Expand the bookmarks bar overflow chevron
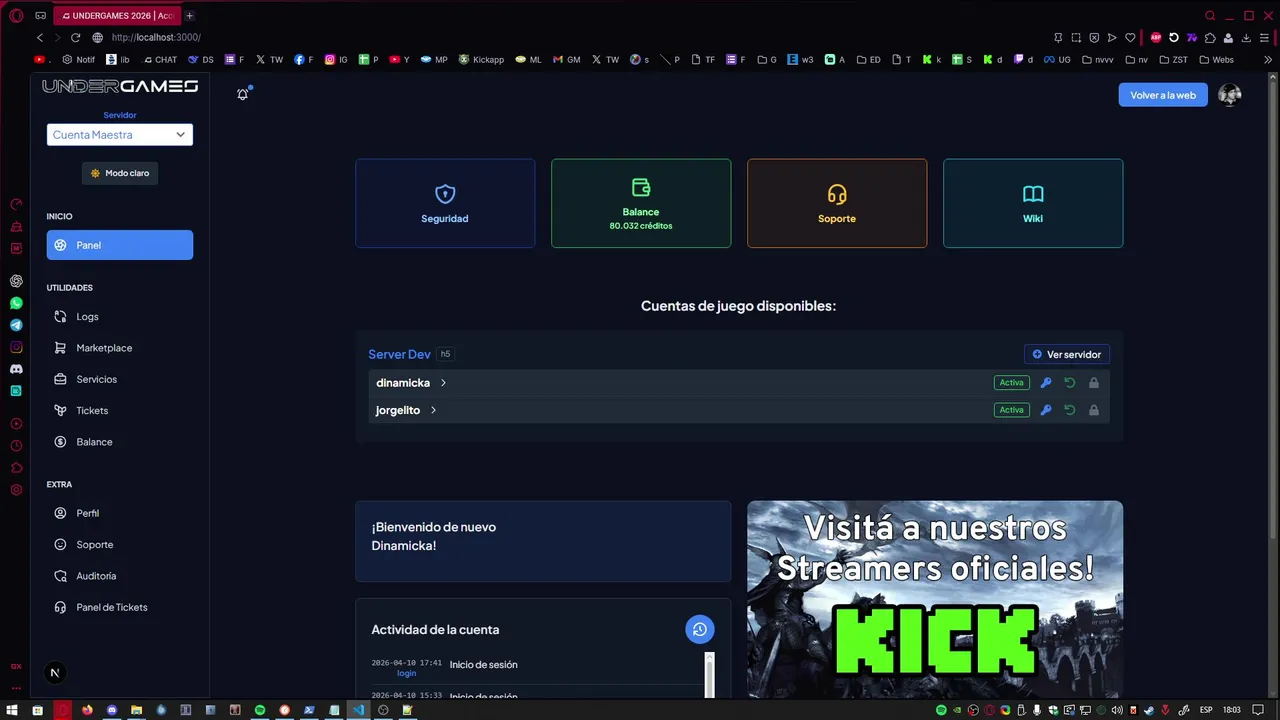Viewport: 1280px width, 720px height. tap(1268, 59)
